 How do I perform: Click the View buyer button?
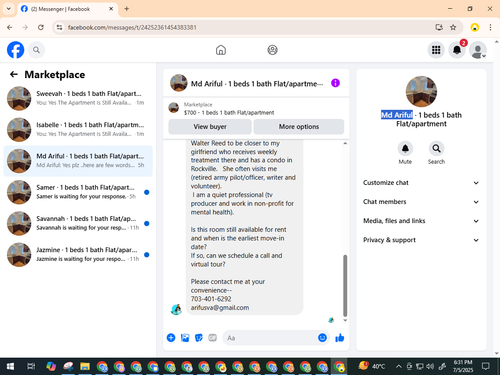210,127
